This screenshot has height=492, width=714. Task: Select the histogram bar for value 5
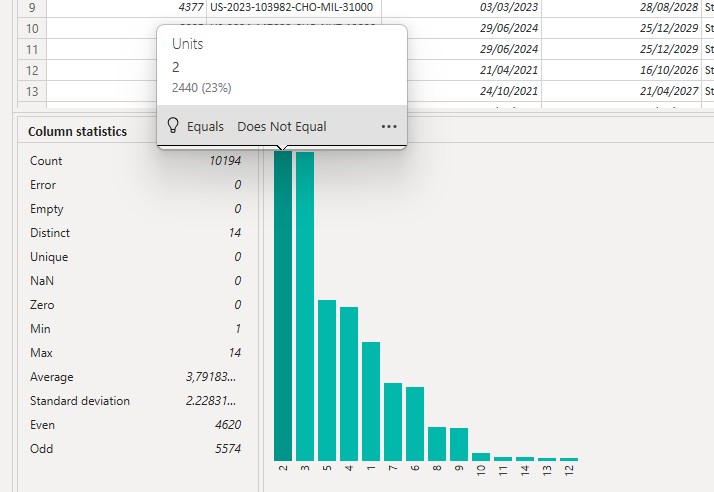click(327, 380)
